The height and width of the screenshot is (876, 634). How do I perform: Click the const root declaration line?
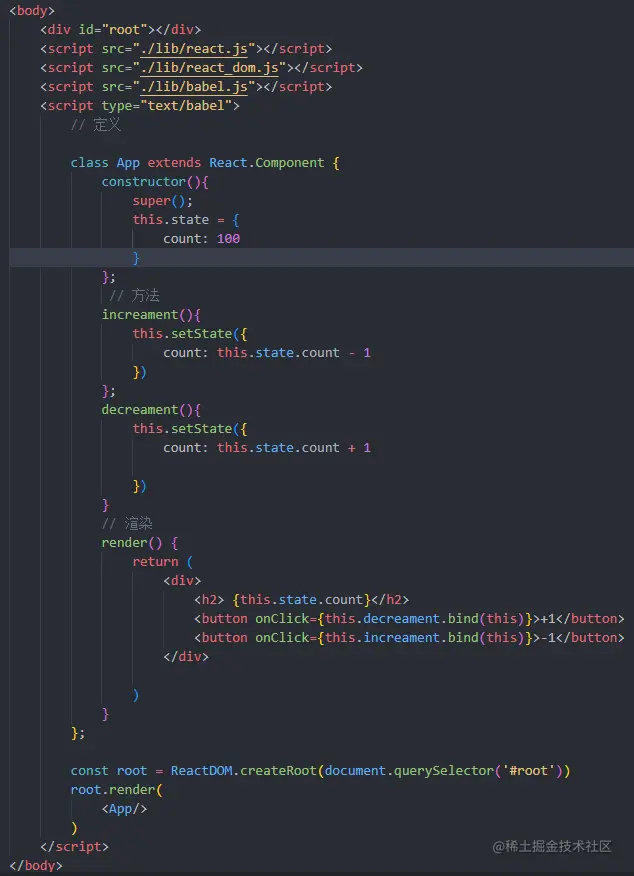pos(321,770)
